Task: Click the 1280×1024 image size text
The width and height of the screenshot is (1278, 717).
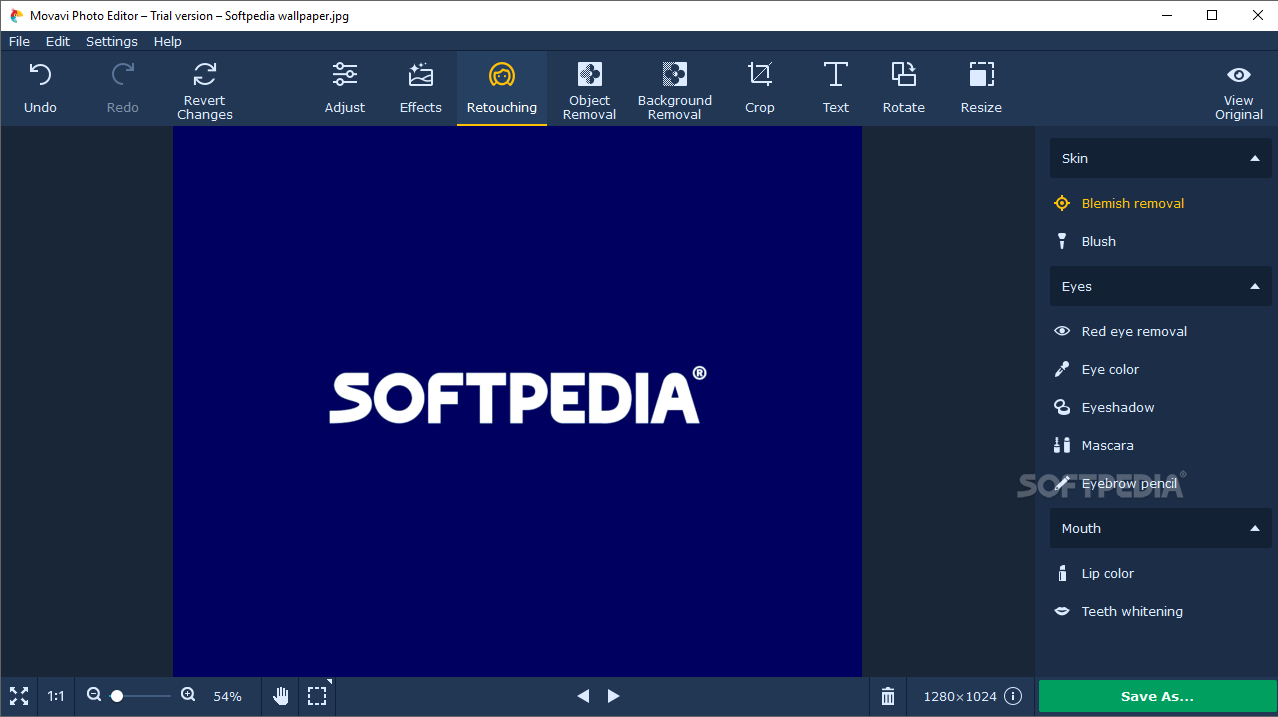Action: pos(960,696)
